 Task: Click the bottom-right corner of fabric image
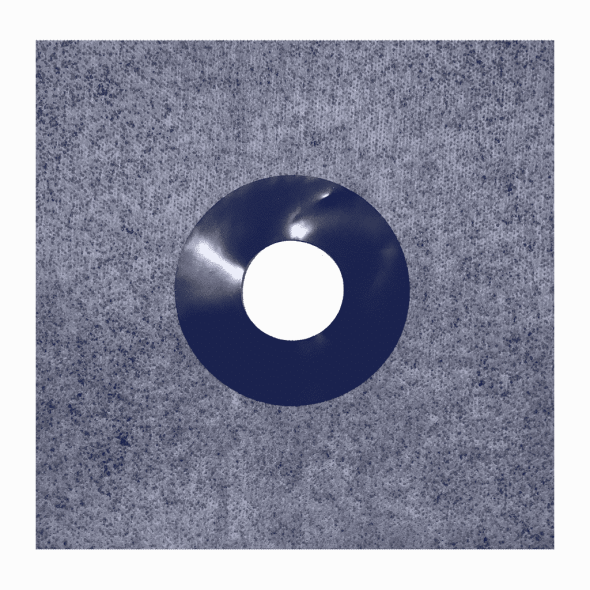click(x=553, y=548)
